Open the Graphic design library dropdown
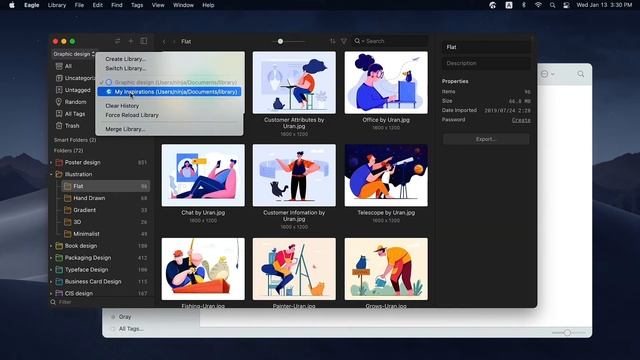Image resolution: width=640 pixels, height=360 pixels. click(x=74, y=54)
